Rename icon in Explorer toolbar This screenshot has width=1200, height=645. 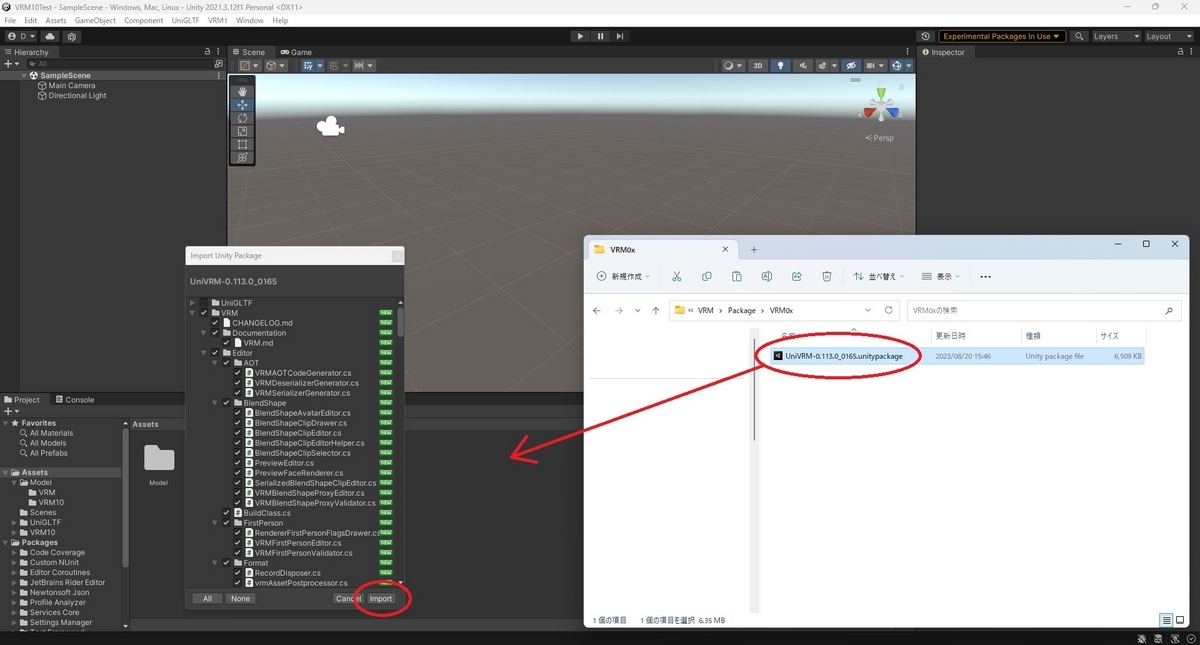(767, 276)
